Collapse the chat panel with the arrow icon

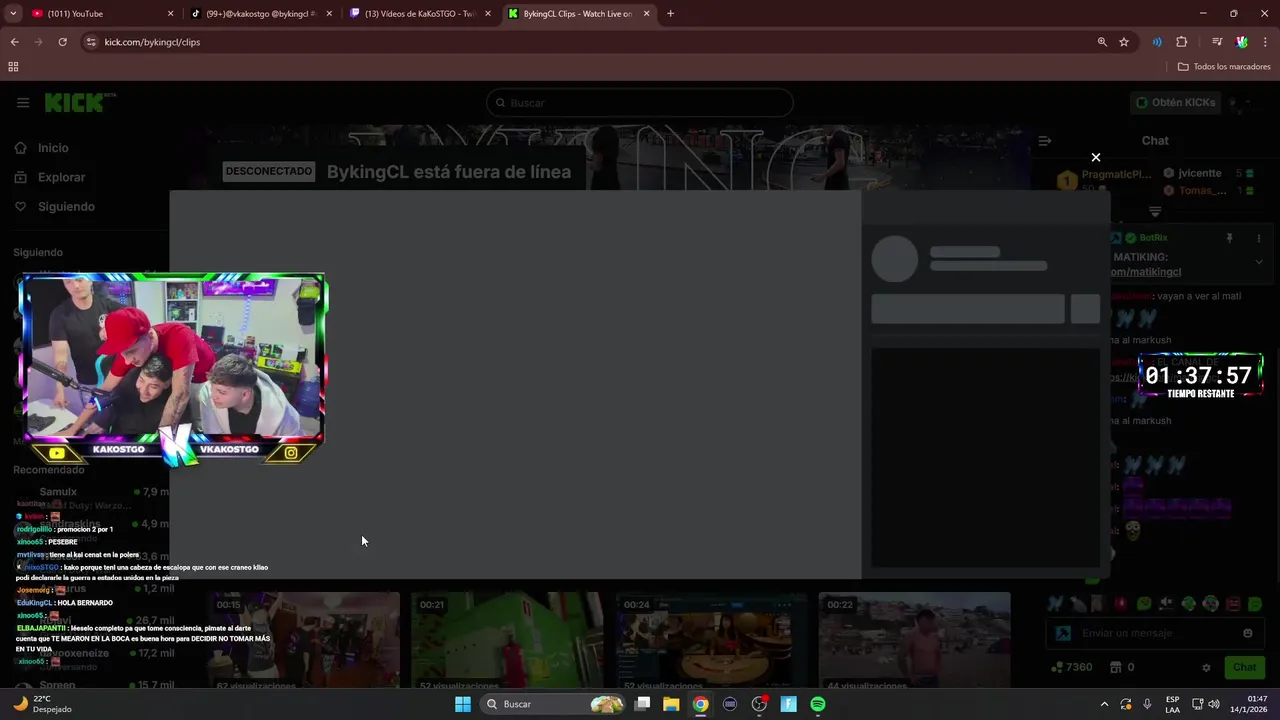click(1045, 141)
